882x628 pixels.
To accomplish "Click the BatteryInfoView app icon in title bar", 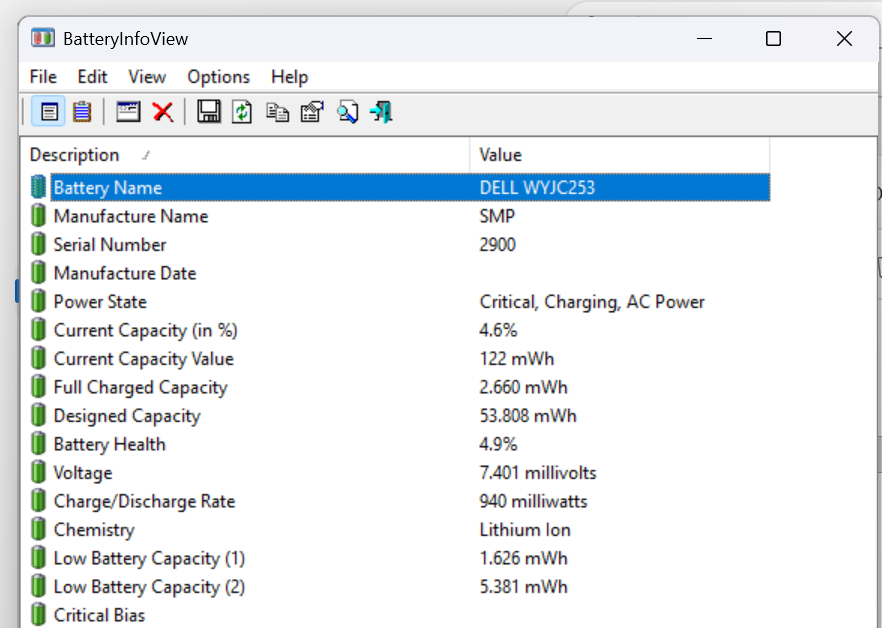I will (x=43, y=38).
